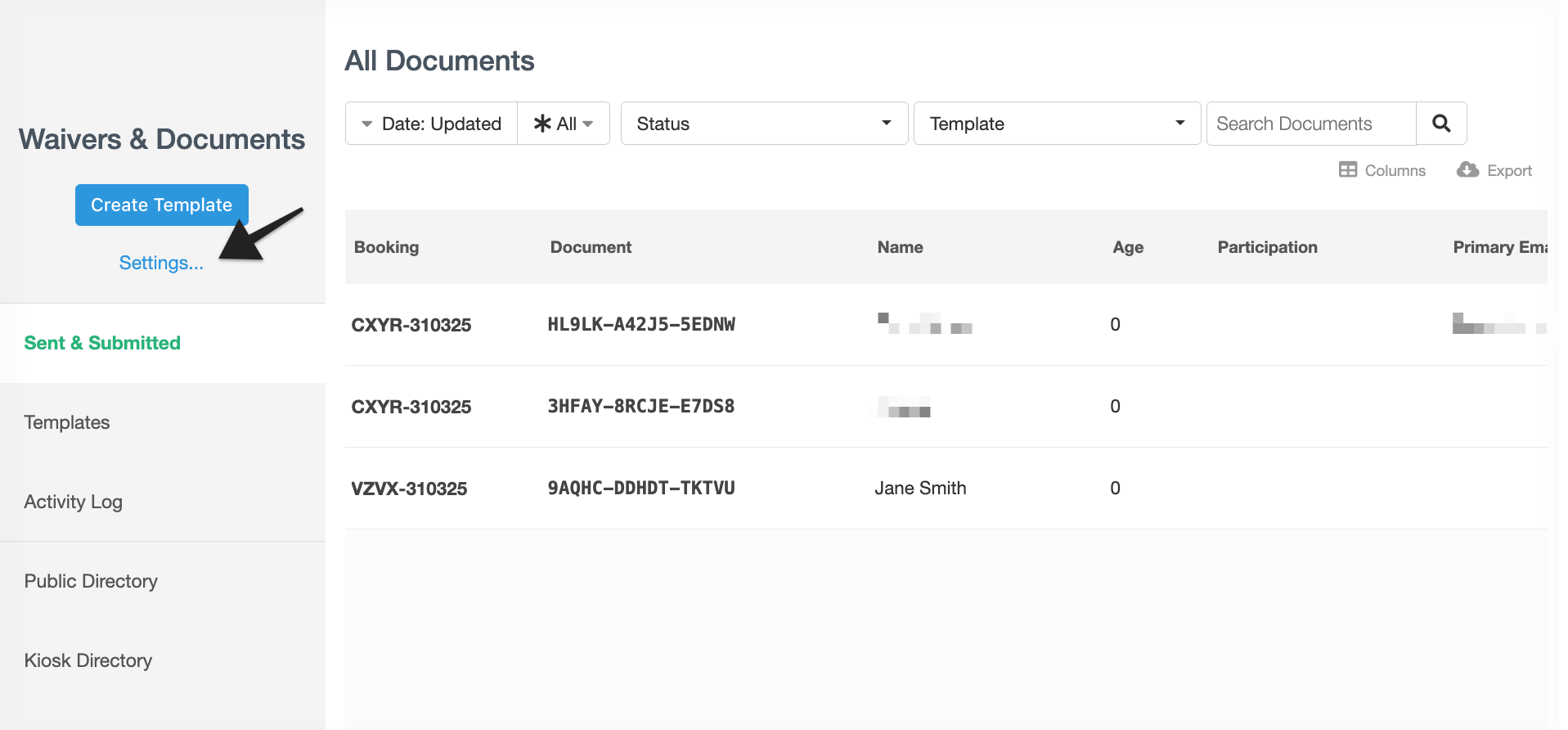Open the Kiosk Directory section
Image resolution: width=1568 pixels, height=730 pixels.
click(x=88, y=660)
